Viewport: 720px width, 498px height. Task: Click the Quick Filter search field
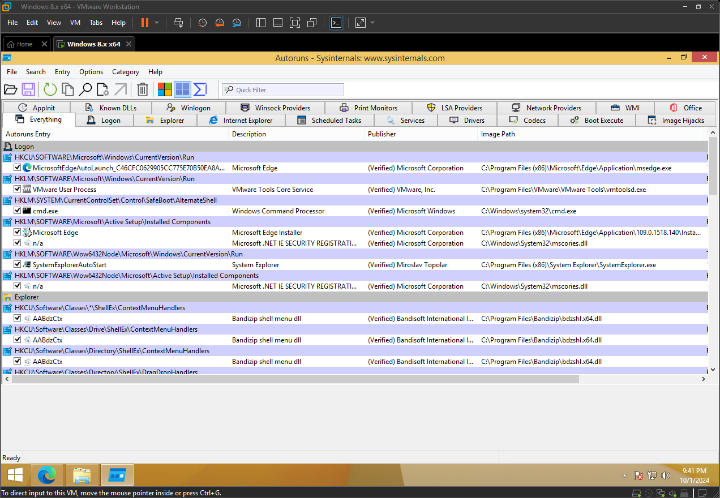click(283, 90)
